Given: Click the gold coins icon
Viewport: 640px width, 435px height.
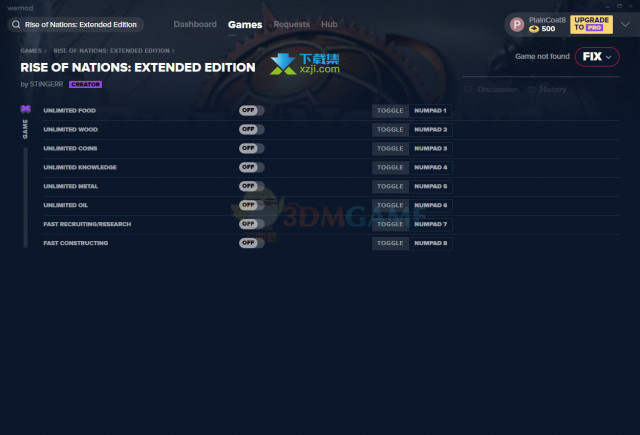Looking at the screenshot, I should click(533, 29).
